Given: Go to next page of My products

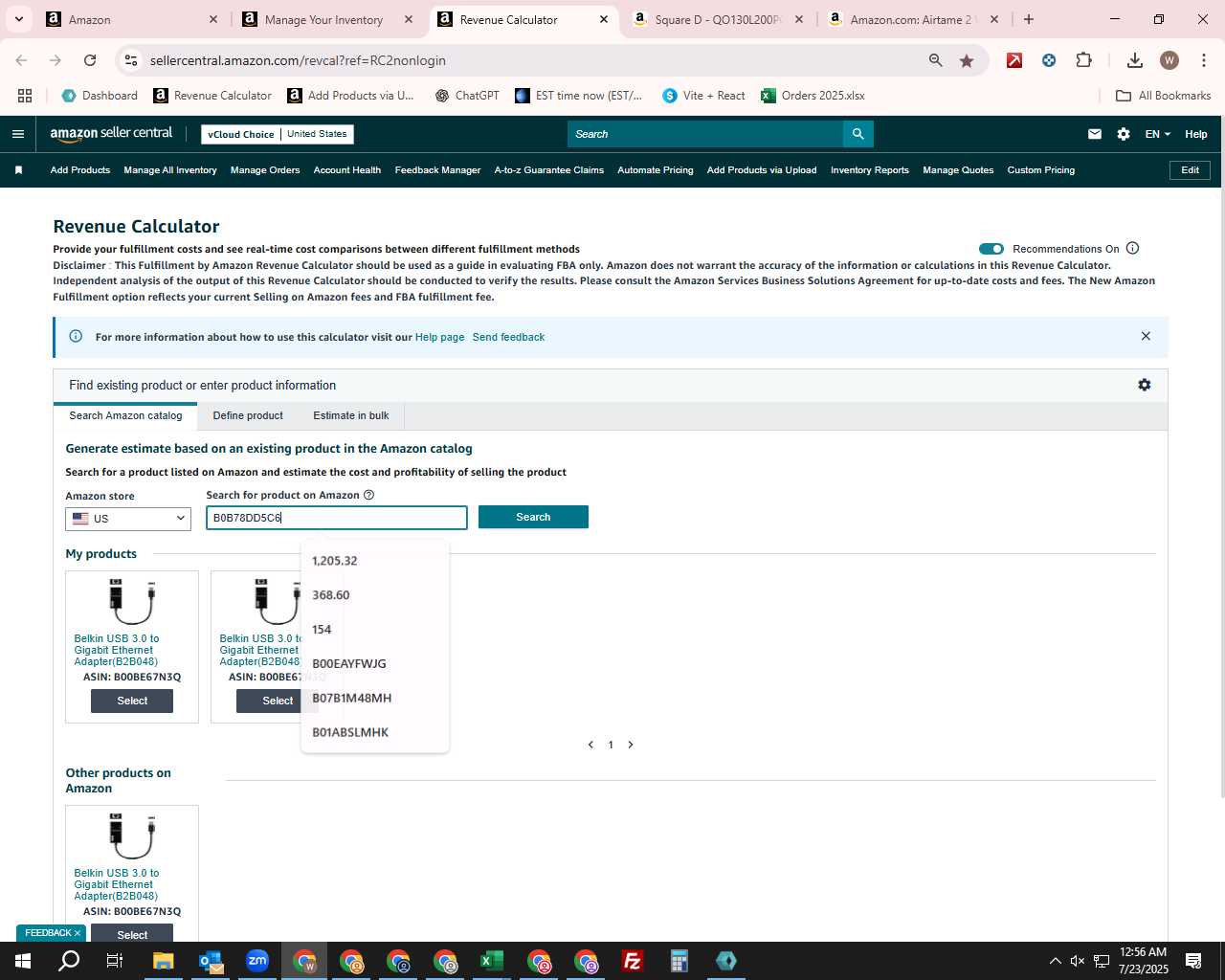Looking at the screenshot, I should pos(631,745).
